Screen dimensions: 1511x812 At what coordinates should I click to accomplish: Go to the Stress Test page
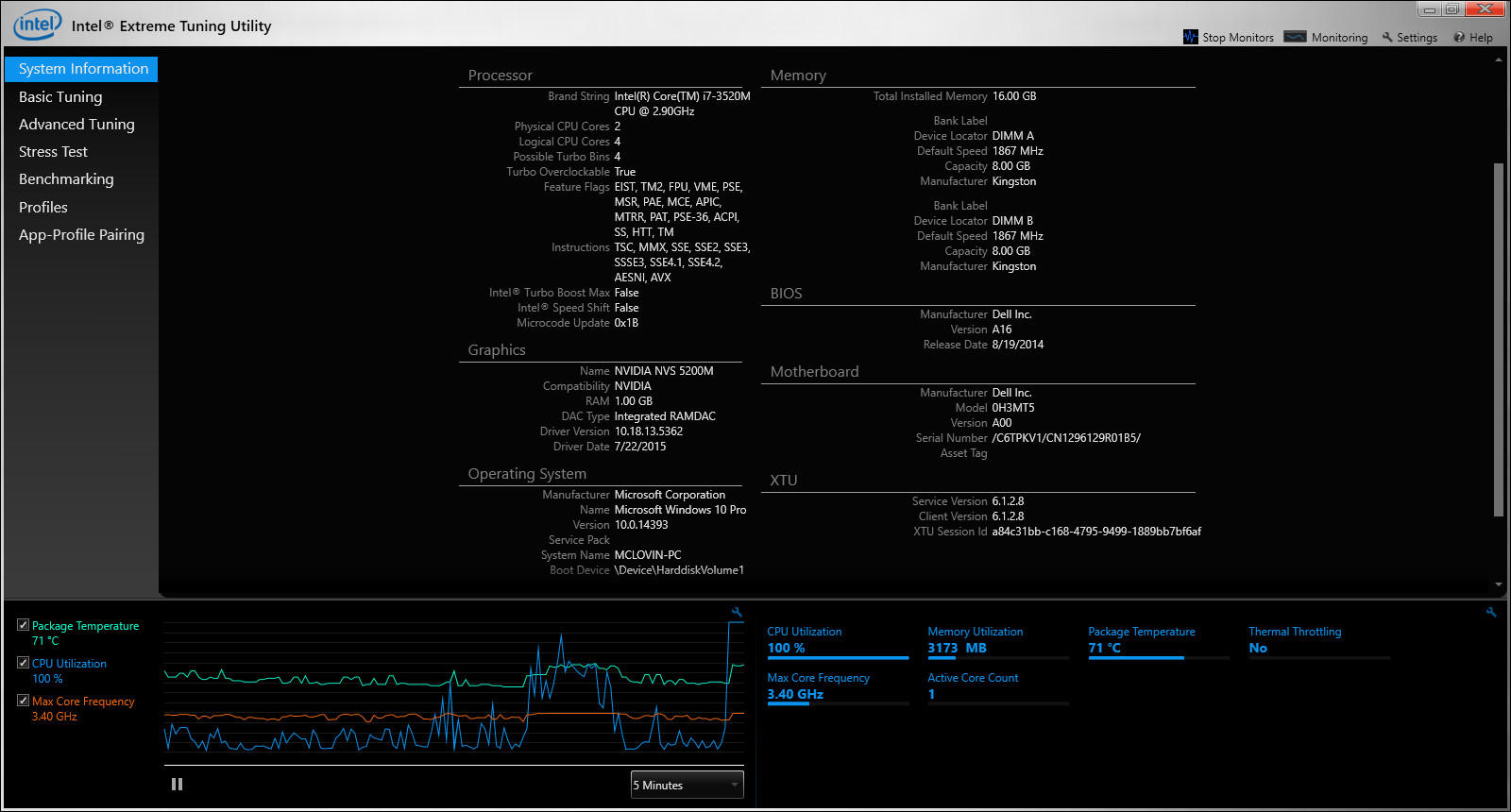(53, 152)
